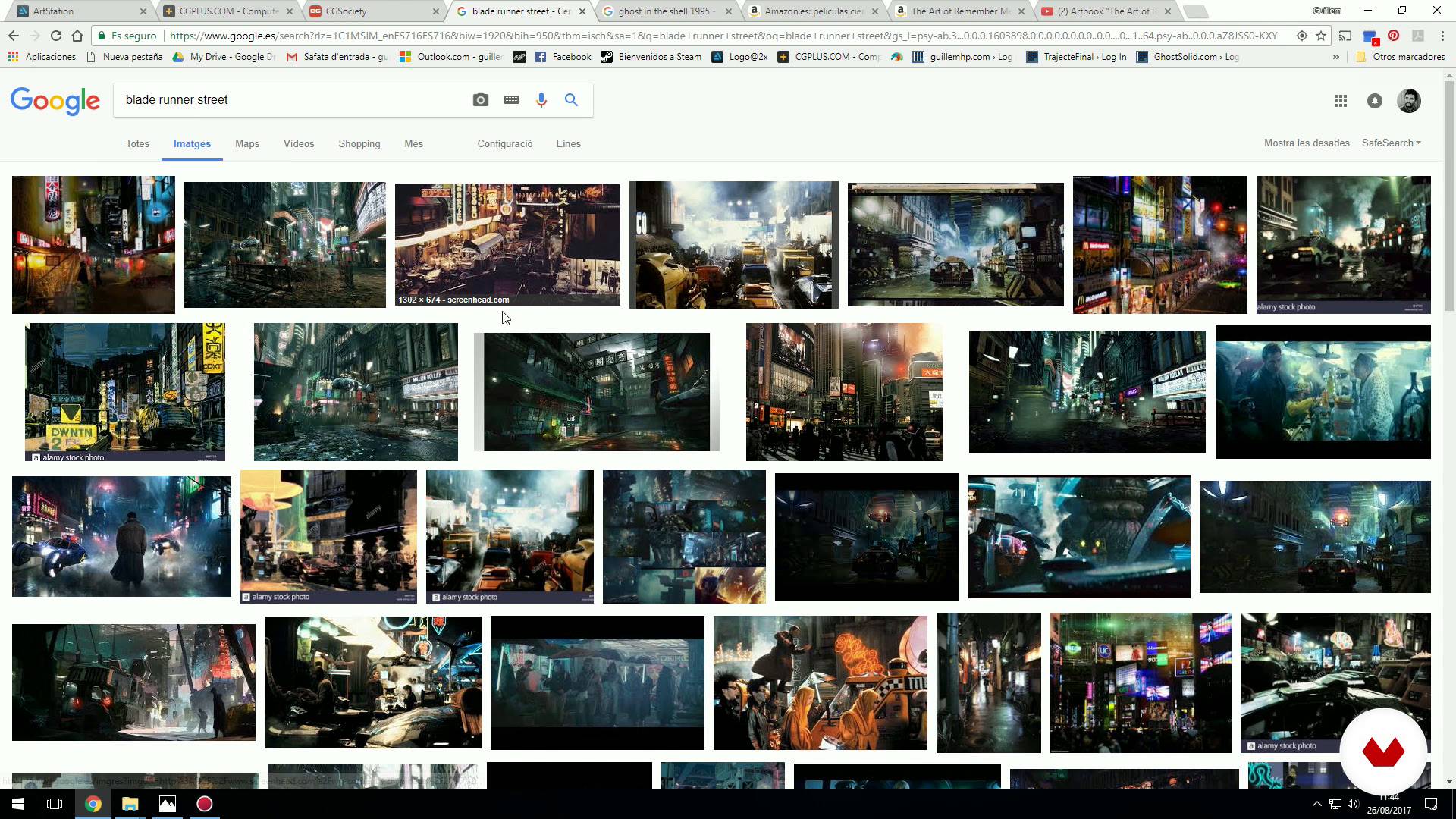The image size is (1456, 819).
Task: Click the red recording app taskbar icon
Action: 205,804
